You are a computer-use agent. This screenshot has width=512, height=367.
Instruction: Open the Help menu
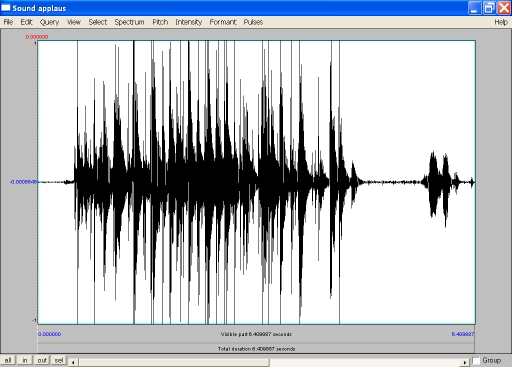(x=501, y=22)
